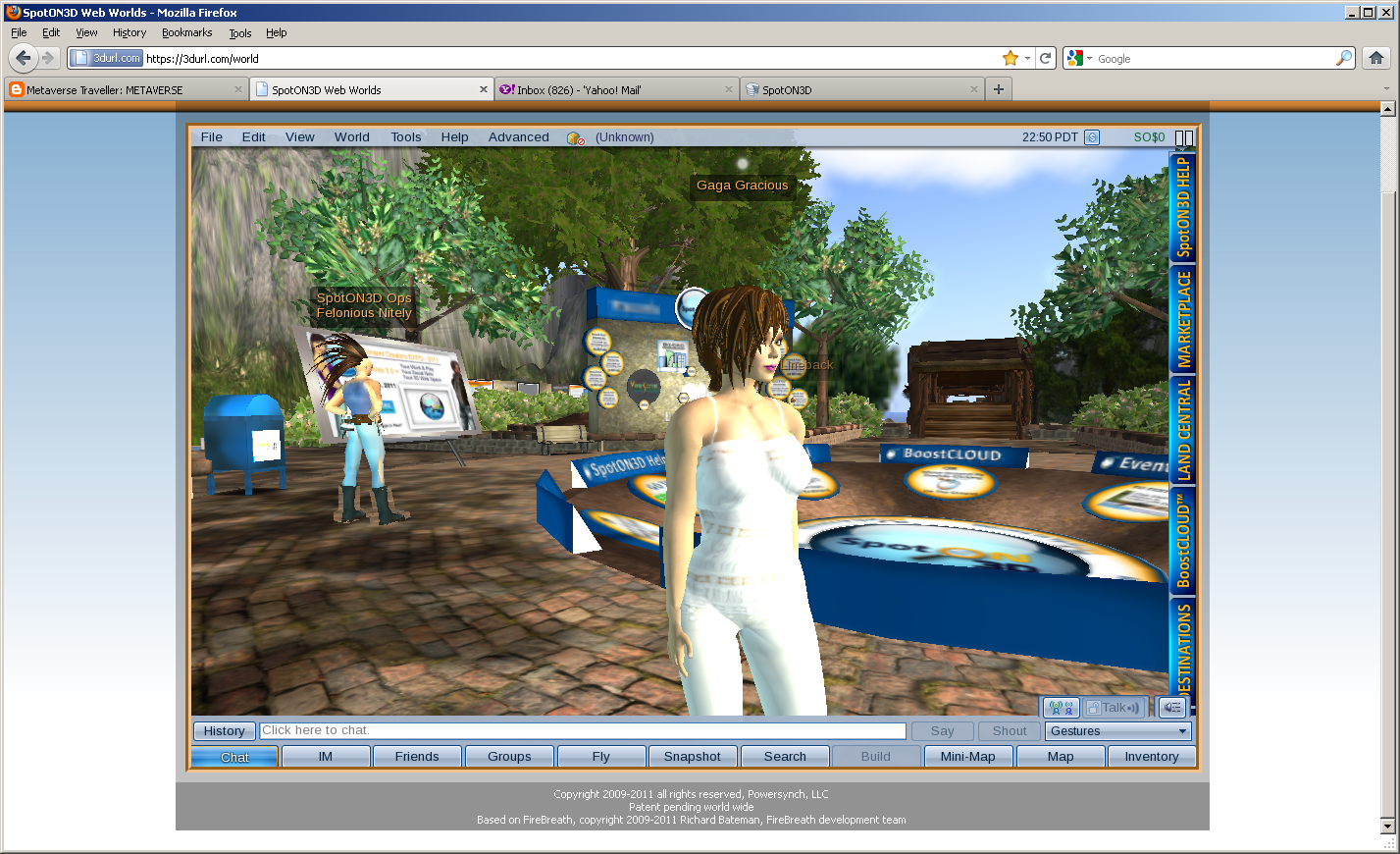Open the BoostCLOUD side tab
This screenshot has height=854, width=1400.
click(x=1183, y=541)
